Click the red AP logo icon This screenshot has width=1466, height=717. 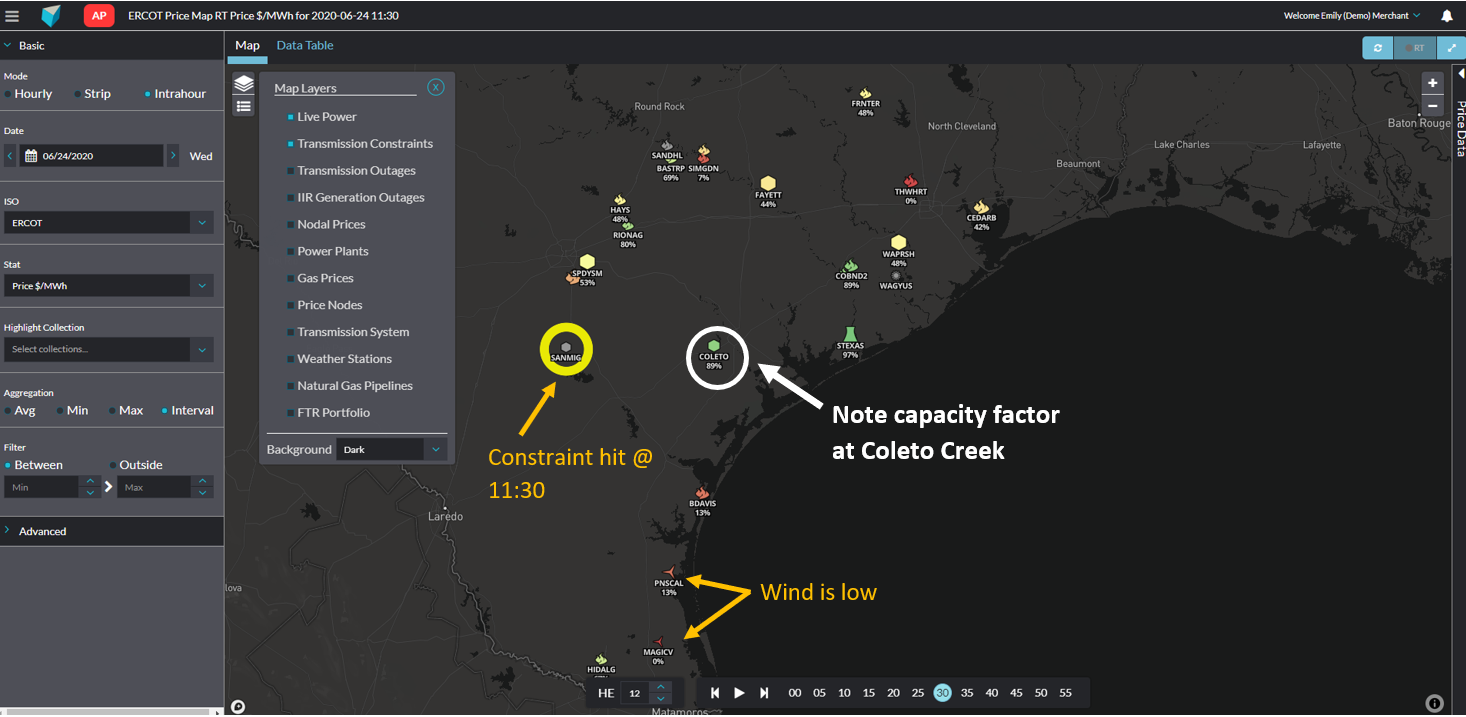[98, 15]
